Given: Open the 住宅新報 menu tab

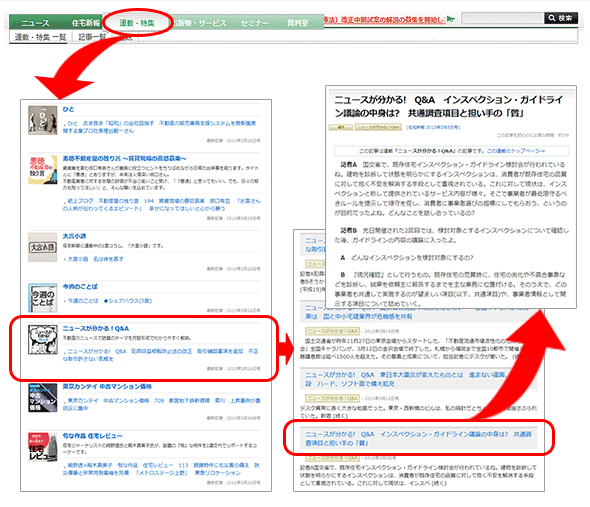Looking at the screenshot, I should pyautogui.click(x=86, y=23).
